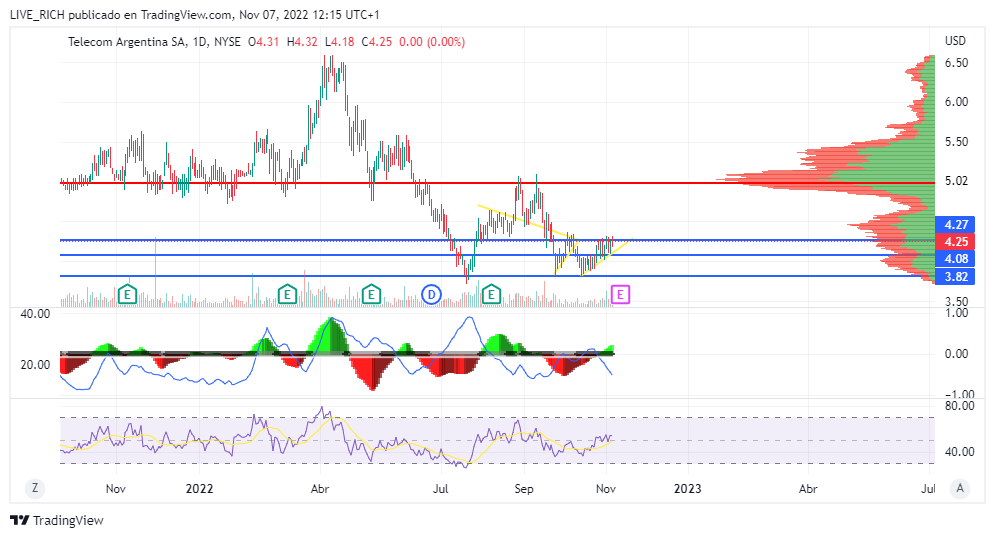
Task: Click the H4.32 high value
Action: click(x=302, y=42)
